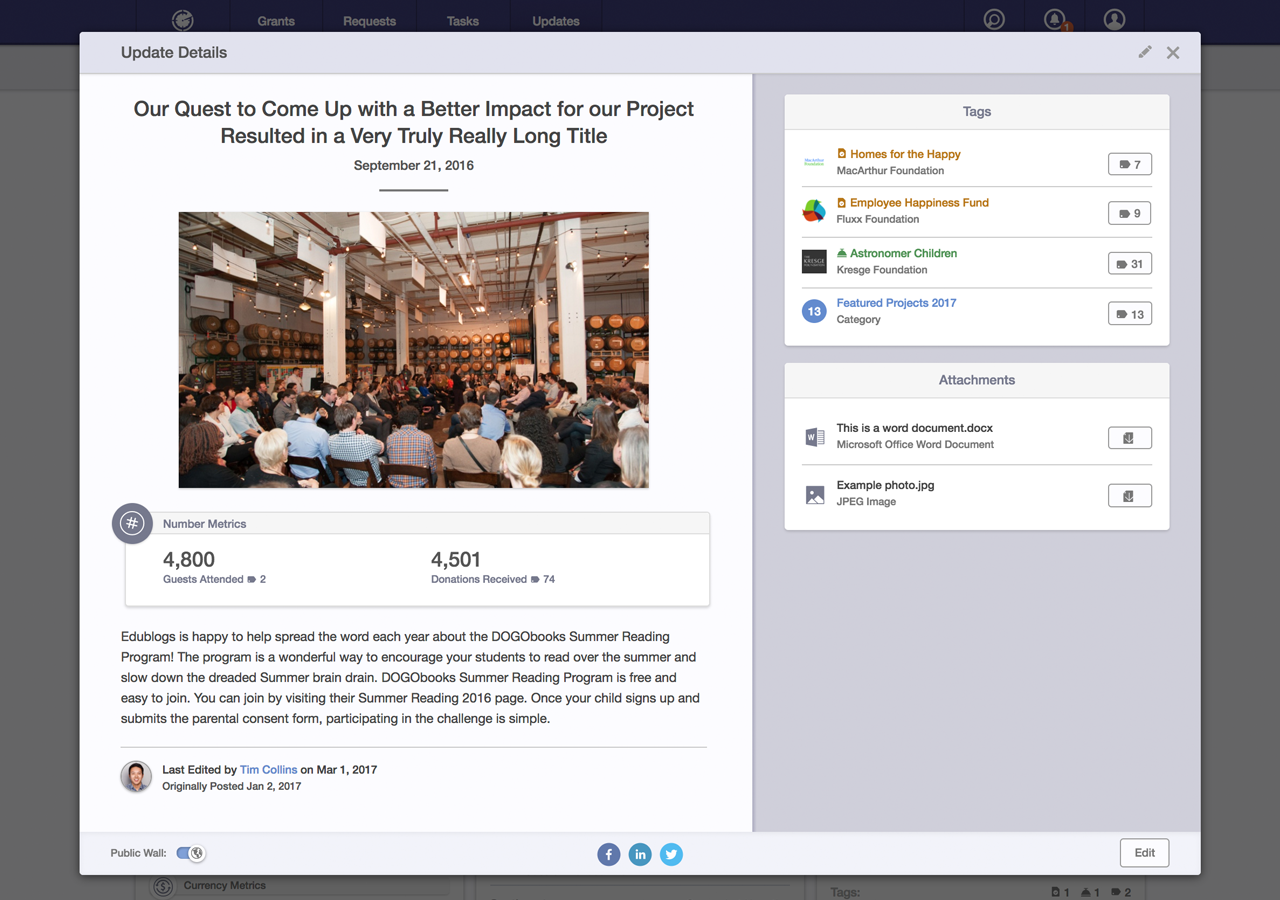Image resolution: width=1280 pixels, height=900 pixels.
Task: Go to the Tasks menu item
Action: click(462, 21)
